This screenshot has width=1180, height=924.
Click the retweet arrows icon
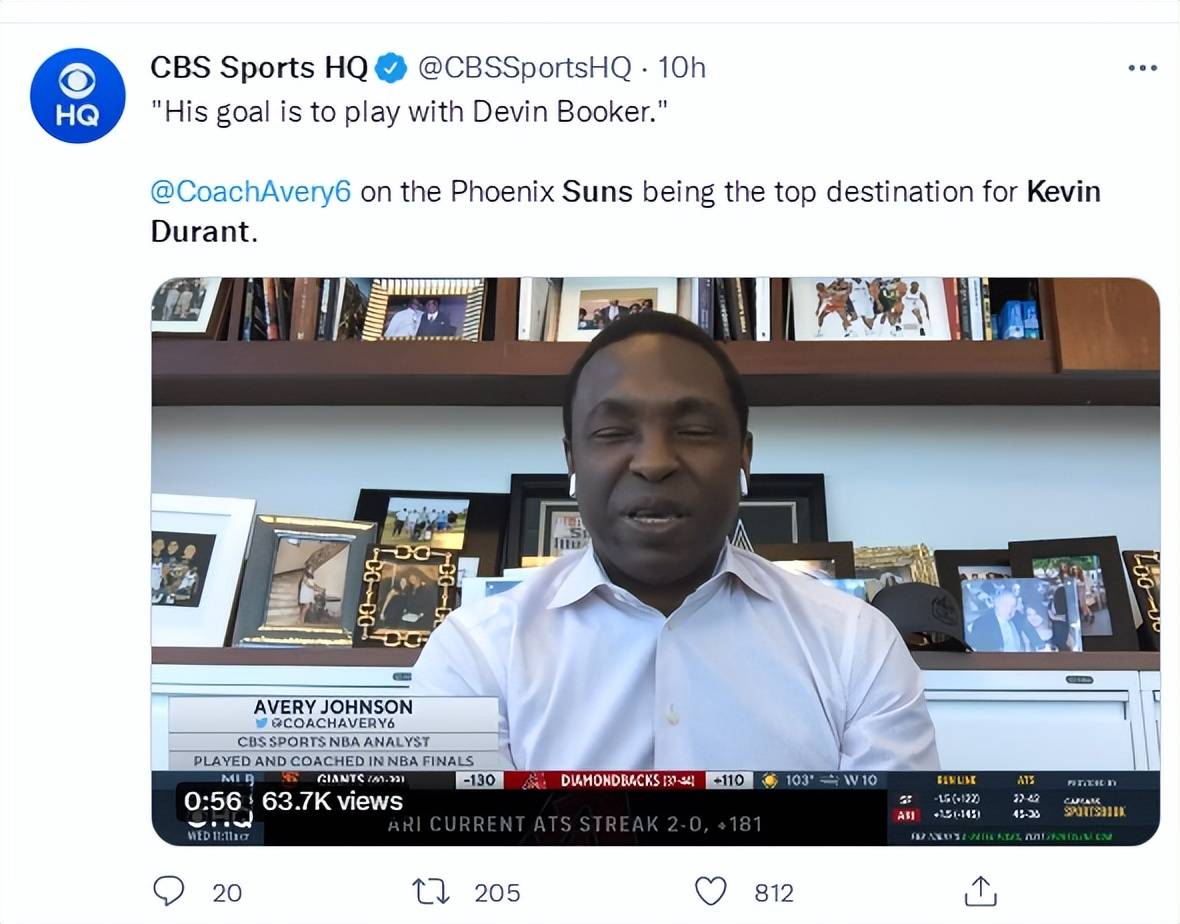[431, 892]
